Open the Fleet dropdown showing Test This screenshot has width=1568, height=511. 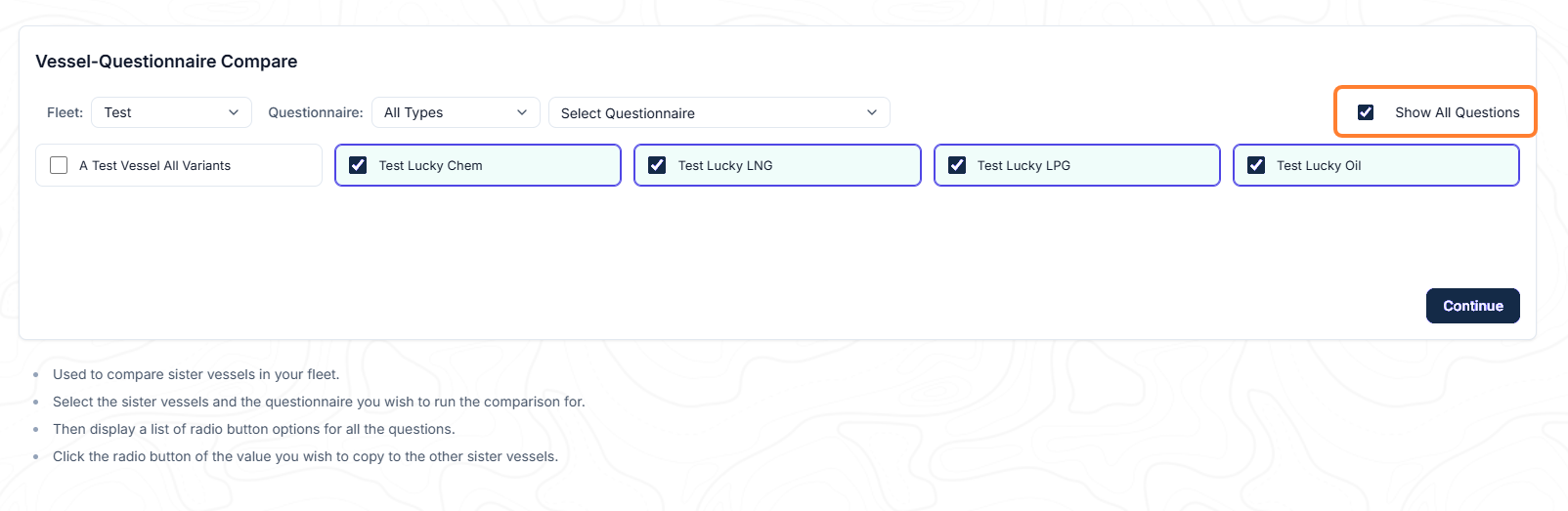tap(171, 112)
